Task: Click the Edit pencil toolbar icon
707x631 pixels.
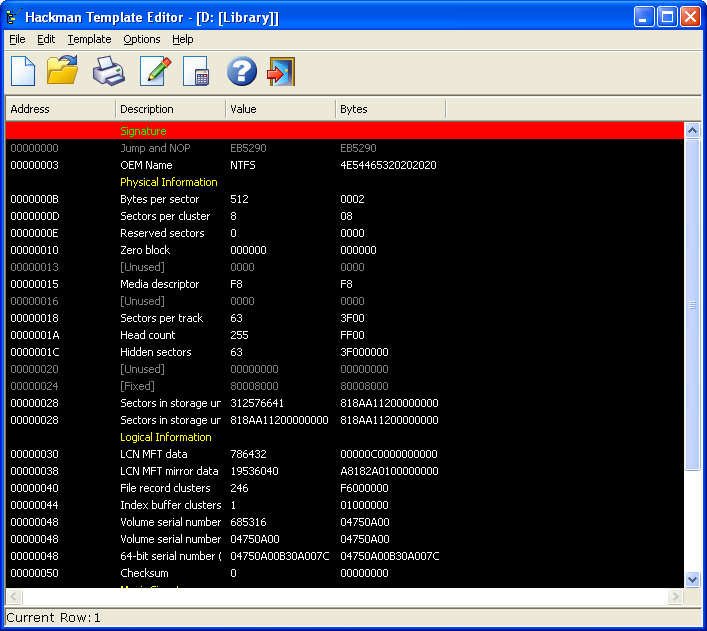Action: pyautogui.click(x=155, y=71)
